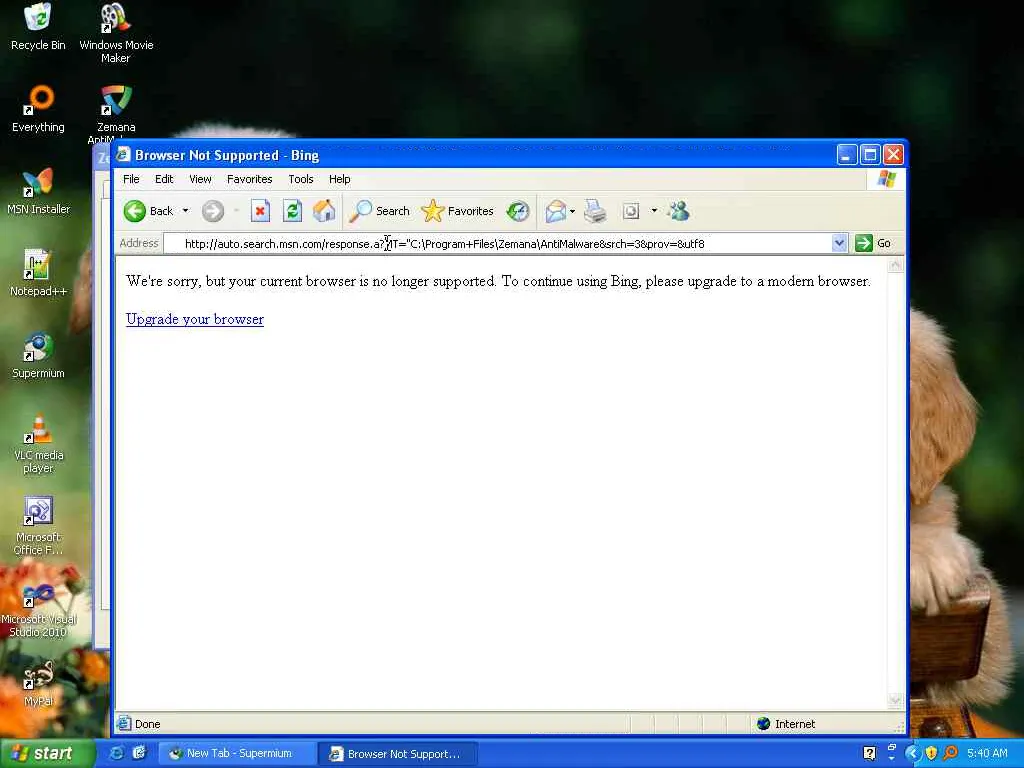Click first Quick Launch icon beside Start
The height and width of the screenshot is (768, 1024).
tap(116, 753)
